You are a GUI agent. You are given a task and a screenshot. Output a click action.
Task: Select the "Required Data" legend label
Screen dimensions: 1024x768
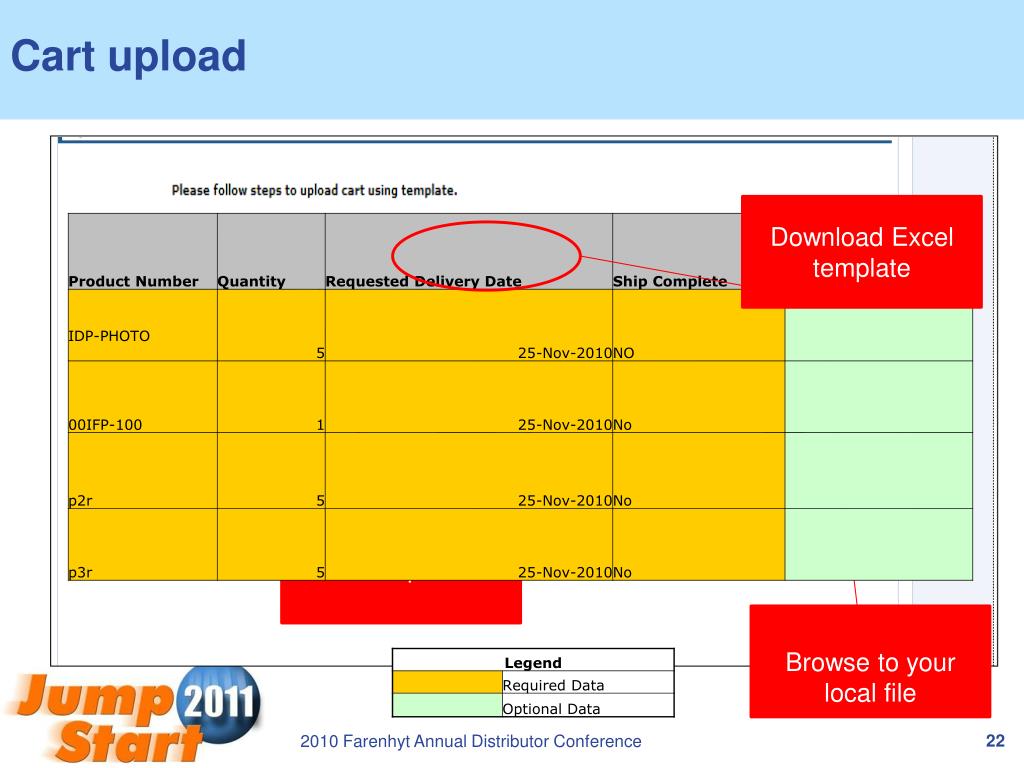[554, 685]
